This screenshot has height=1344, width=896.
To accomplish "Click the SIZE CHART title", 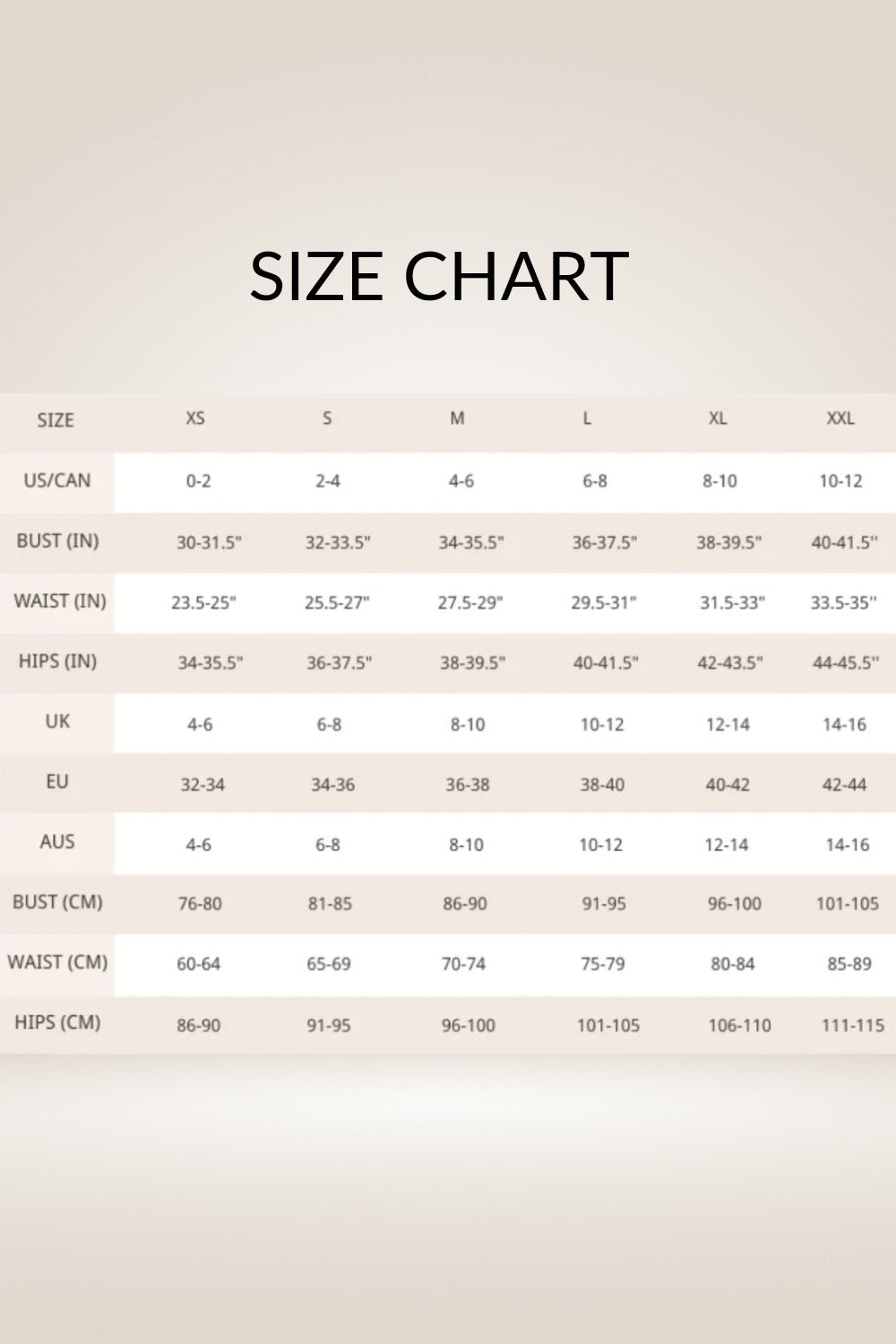I will click(x=439, y=275).
